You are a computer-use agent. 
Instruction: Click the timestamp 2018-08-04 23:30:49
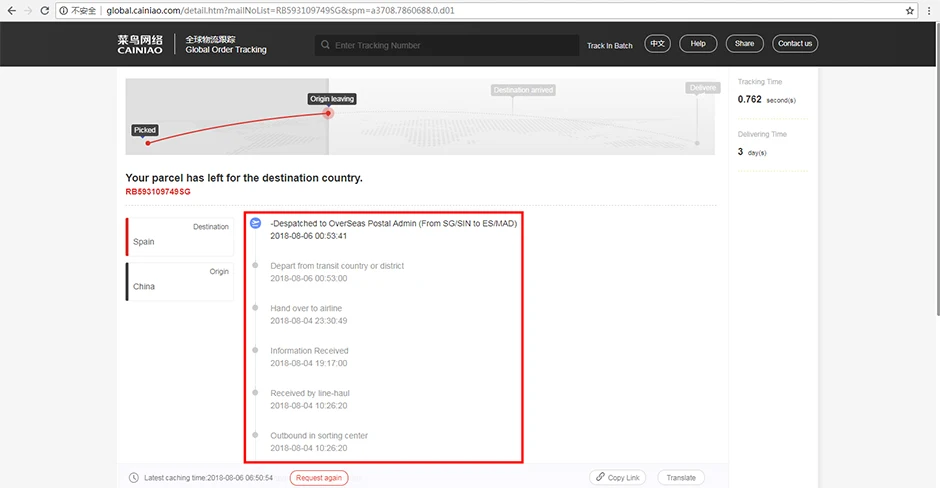click(308, 321)
